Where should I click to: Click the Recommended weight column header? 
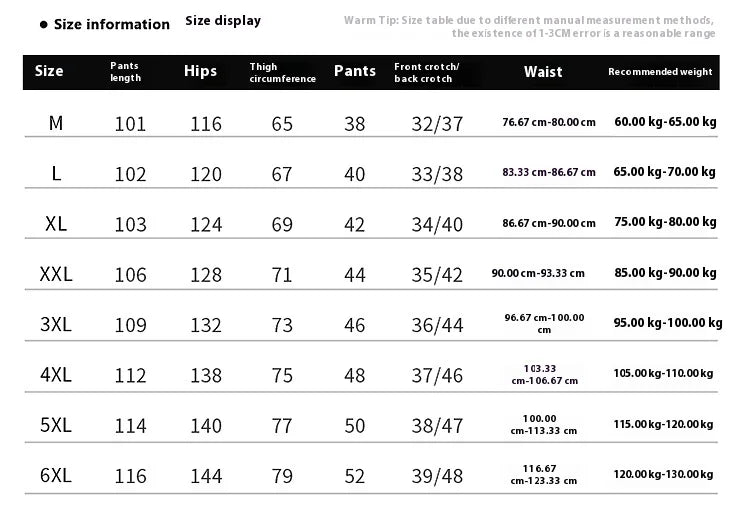point(660,72)
